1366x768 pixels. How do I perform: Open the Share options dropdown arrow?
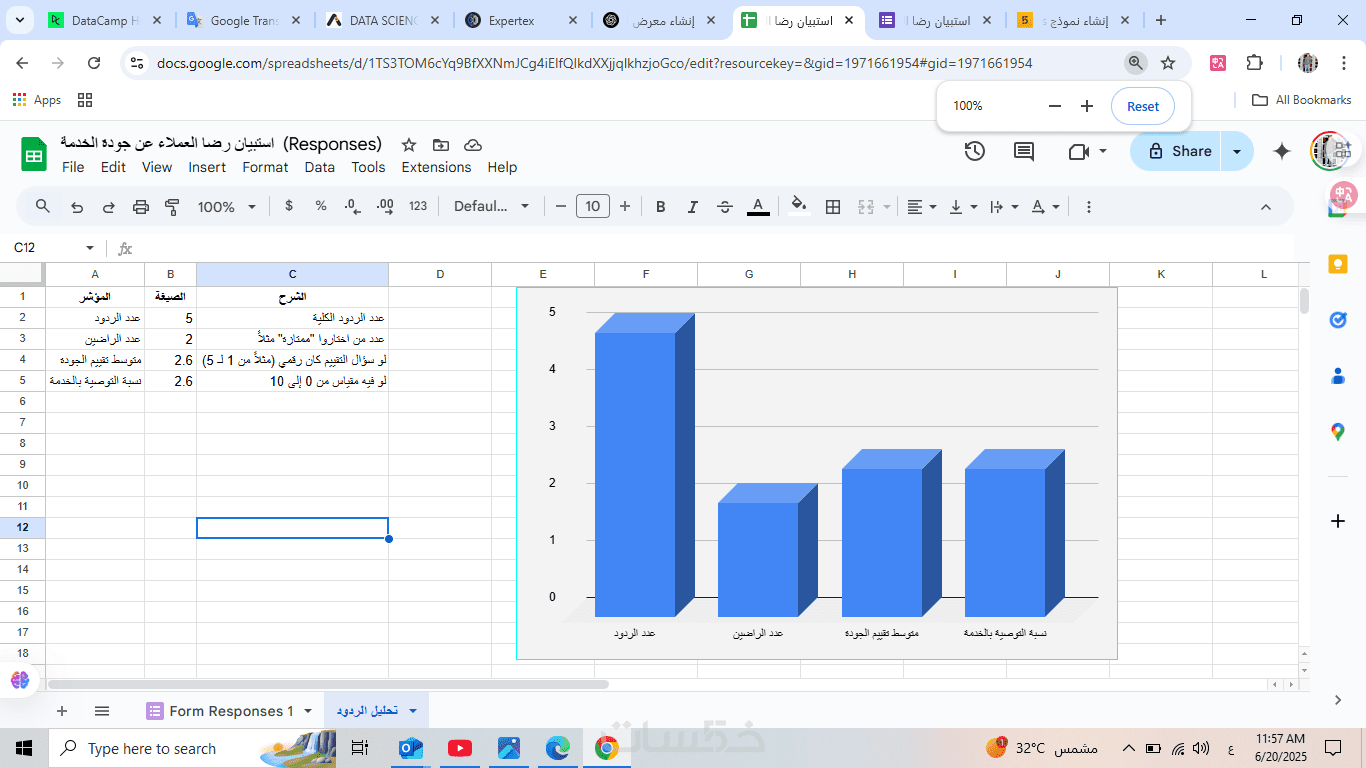[x=1238, y=151]
